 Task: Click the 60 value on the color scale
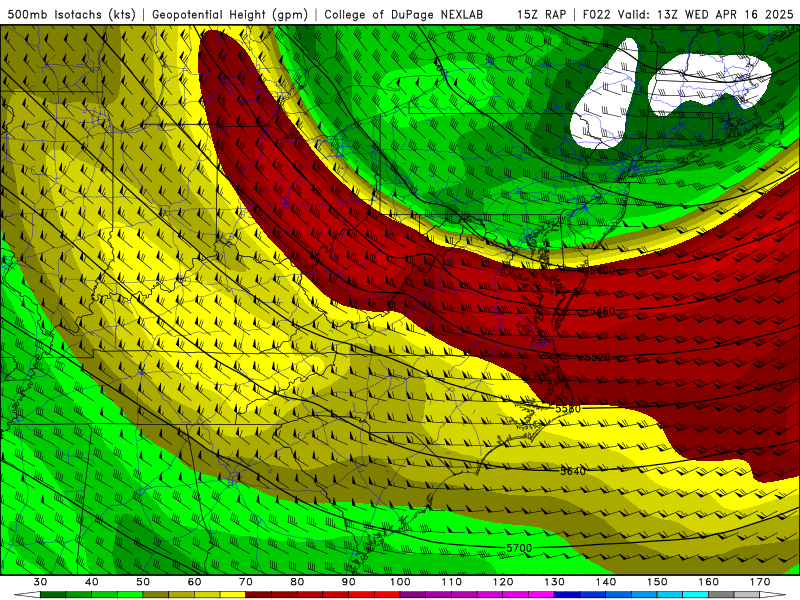click(194, 582)
